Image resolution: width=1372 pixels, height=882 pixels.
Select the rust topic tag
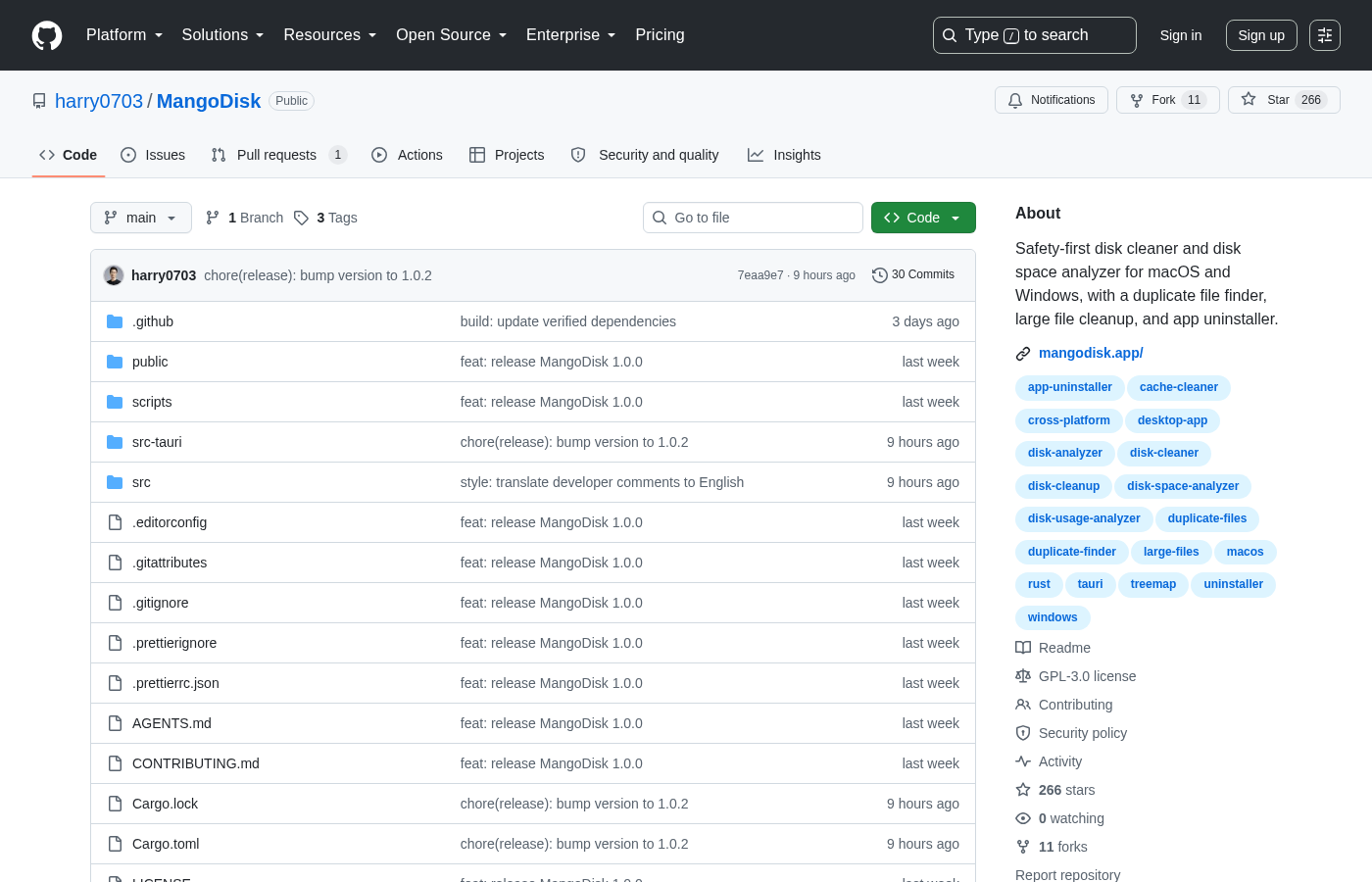click(x=1039, y=584)
